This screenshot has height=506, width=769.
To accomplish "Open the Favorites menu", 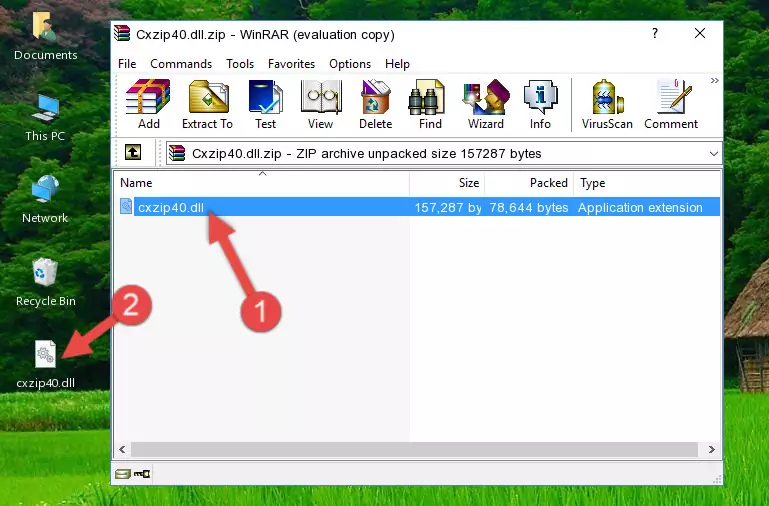I will coord(291,64).
